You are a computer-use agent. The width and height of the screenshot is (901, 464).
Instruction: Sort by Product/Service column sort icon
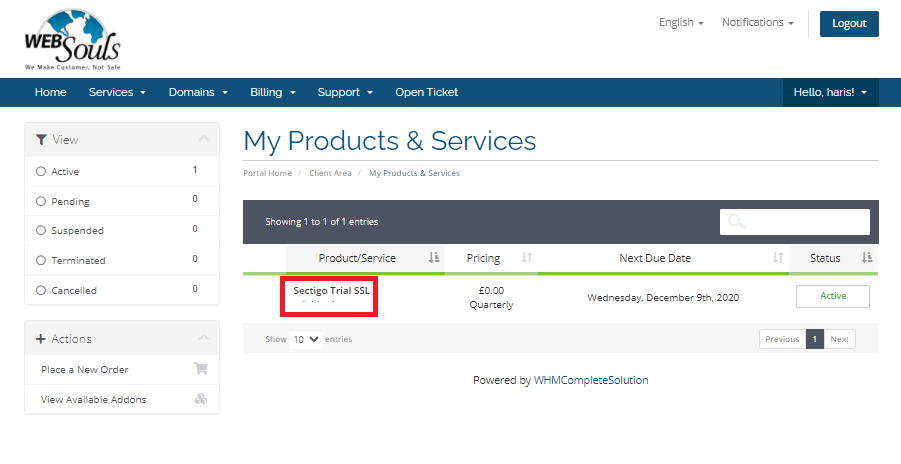pyautogui.click(x=434, y=258)
